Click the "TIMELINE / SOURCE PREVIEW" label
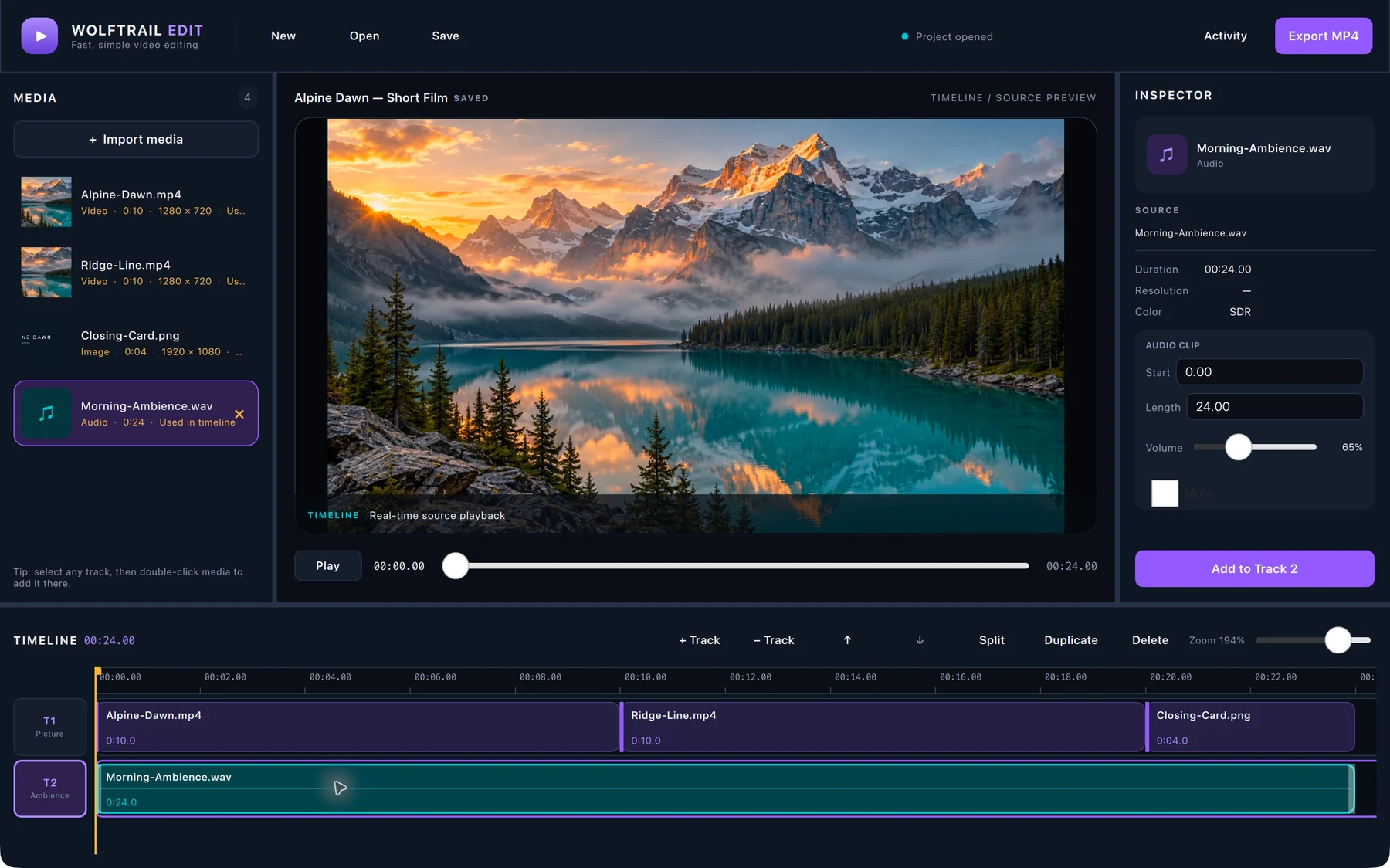 tap(1013, 97)
